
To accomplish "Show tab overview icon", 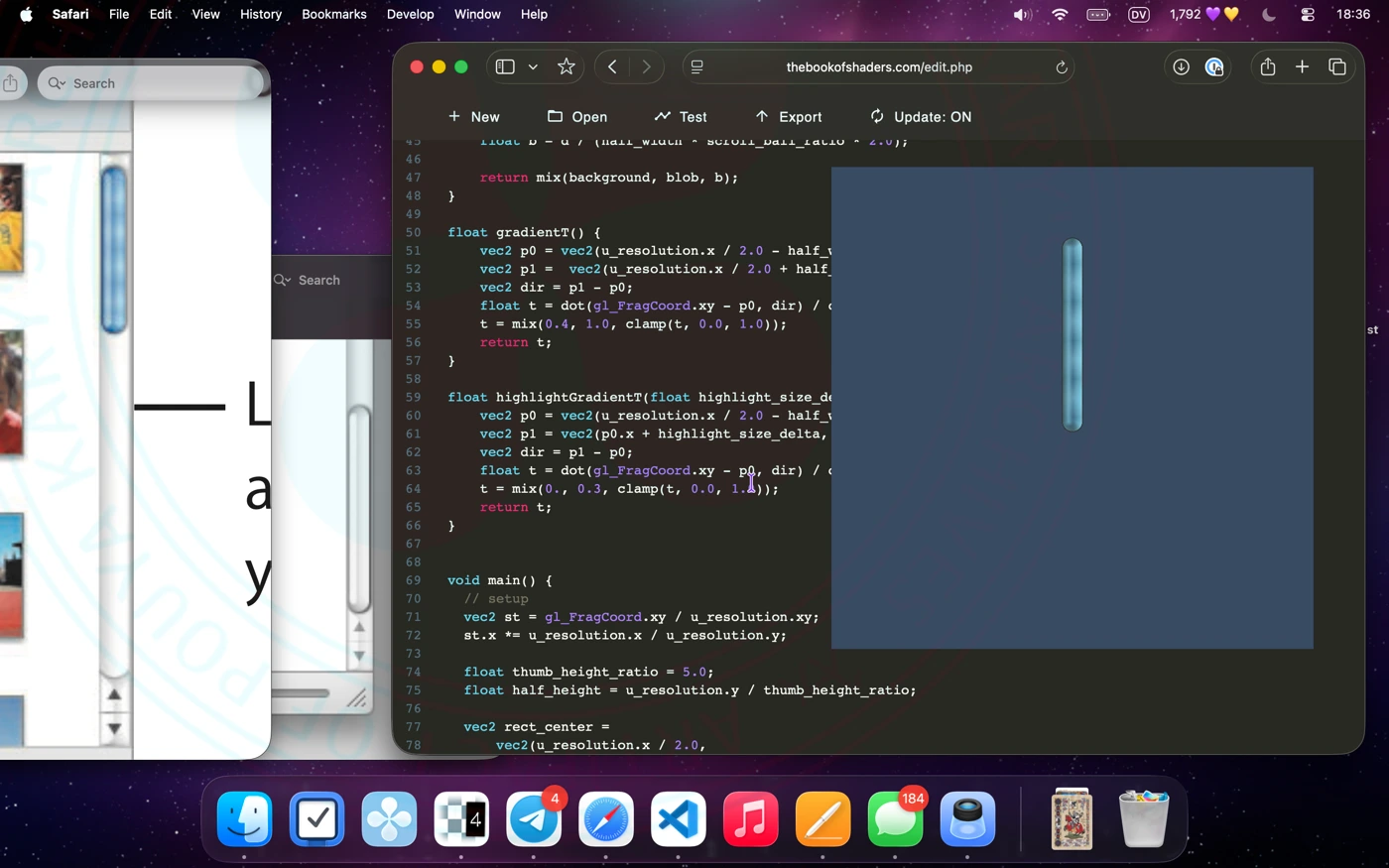I will (x=1337, y=66).
